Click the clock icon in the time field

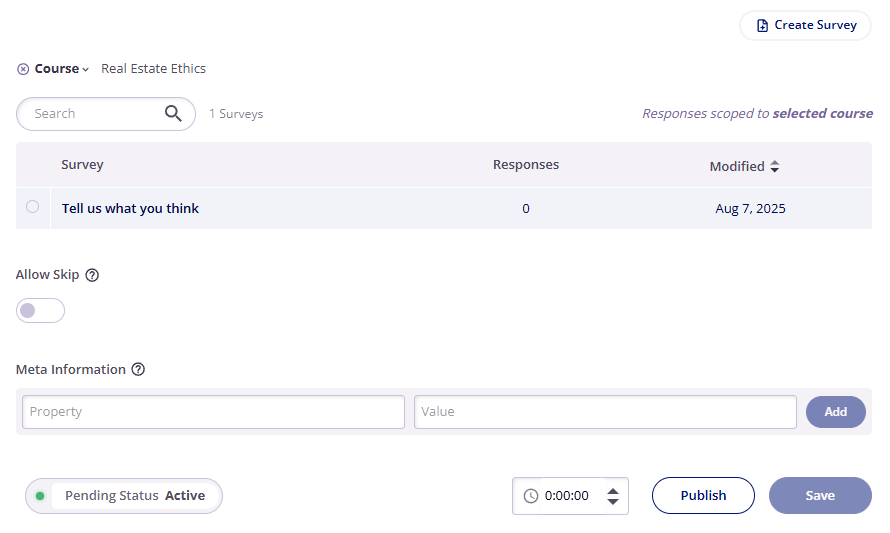tap(531, 496)
